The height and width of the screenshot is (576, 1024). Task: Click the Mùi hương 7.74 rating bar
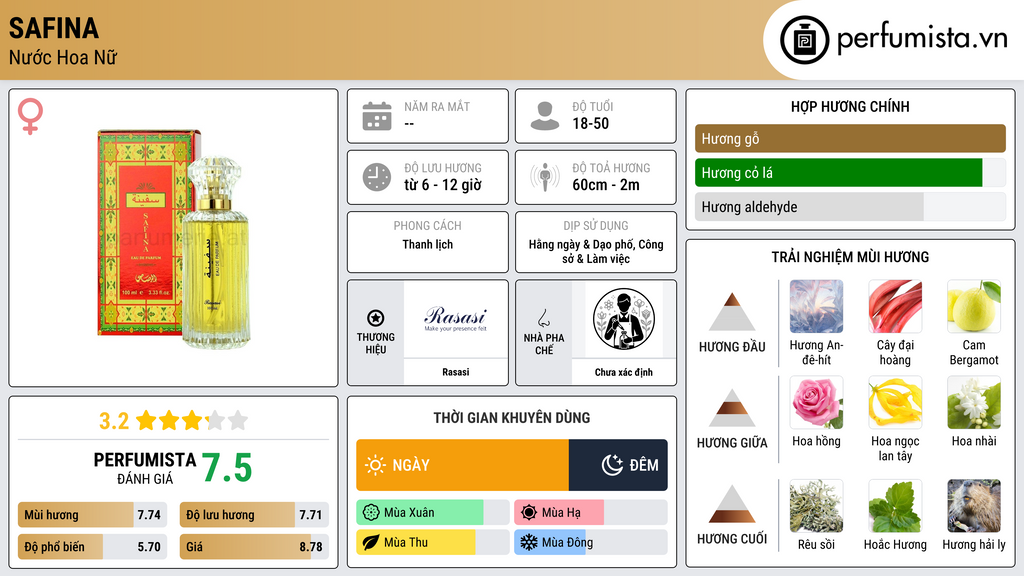(x=92, y=515)
